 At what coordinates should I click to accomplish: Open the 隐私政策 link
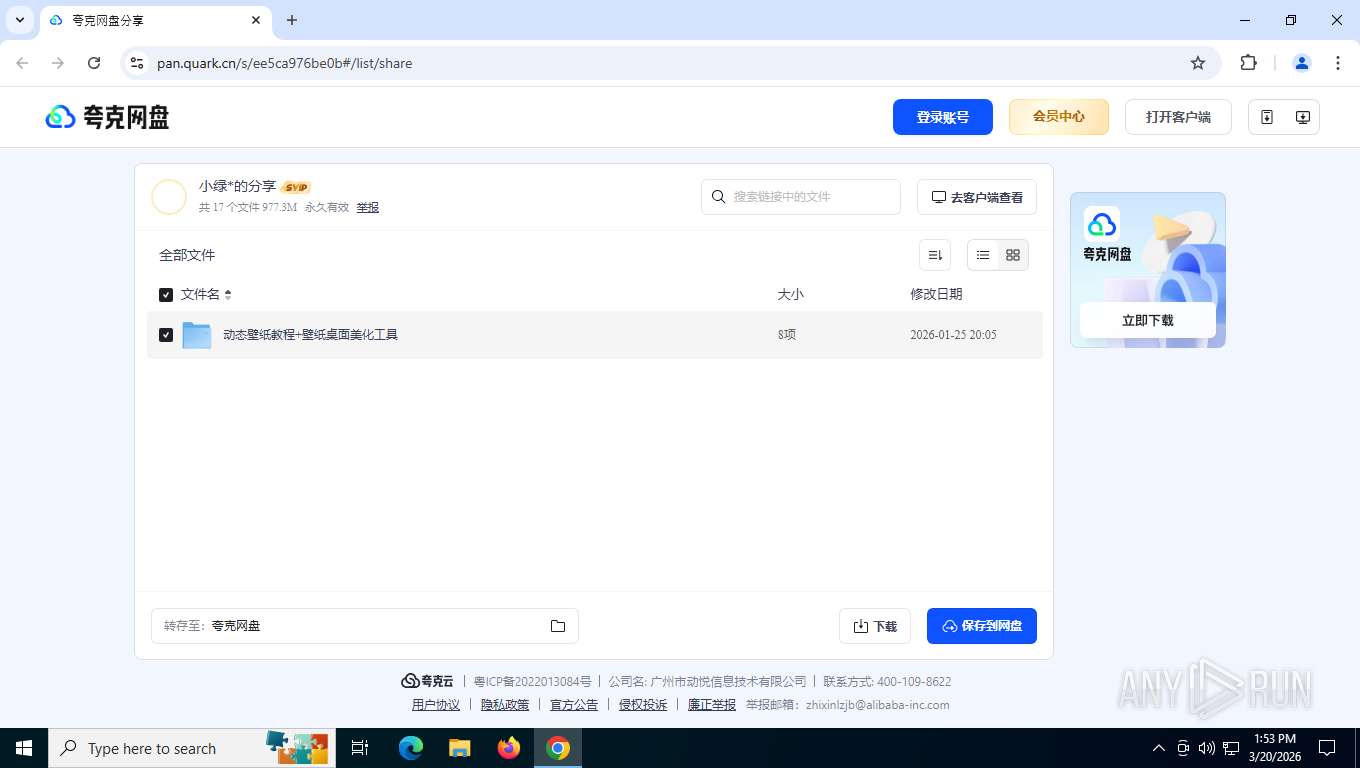(505, 705)
